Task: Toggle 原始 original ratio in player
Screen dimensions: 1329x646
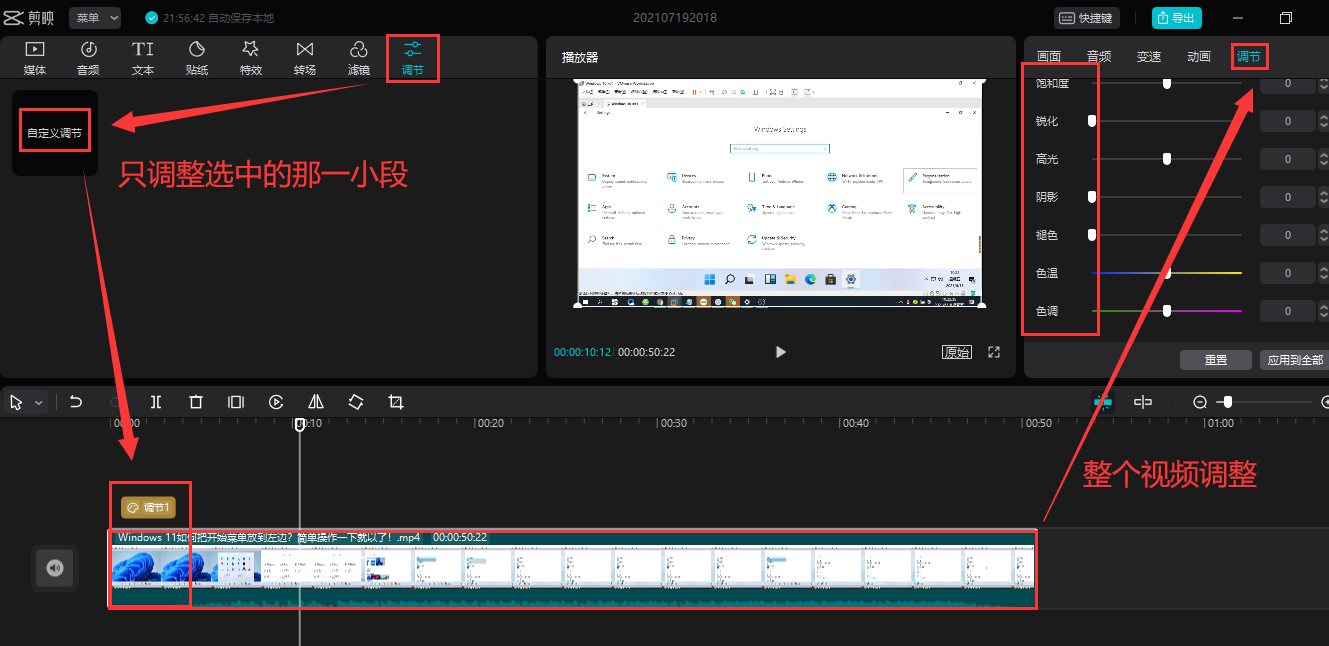Action: pyautogui.click(x=956, y=352)
